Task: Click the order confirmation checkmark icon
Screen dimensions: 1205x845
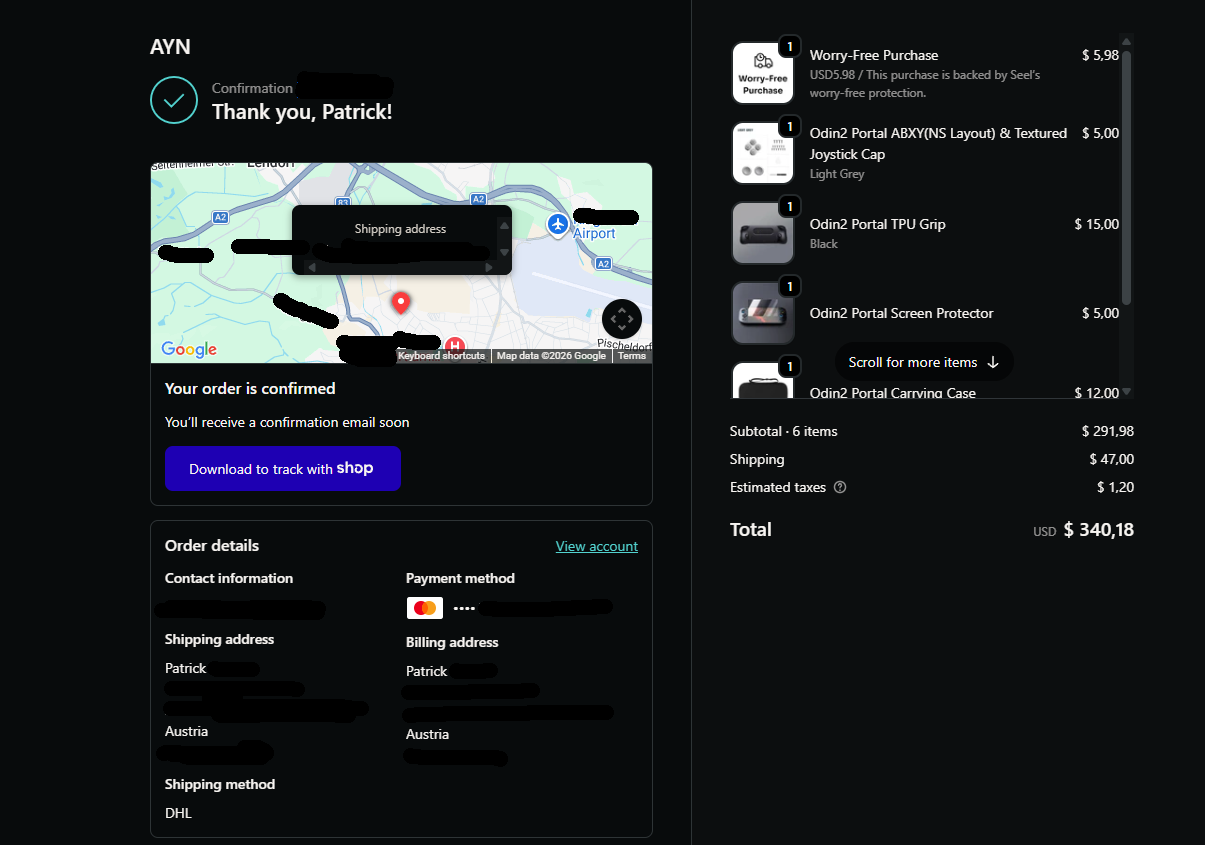Action: click(x=174, y=99)
